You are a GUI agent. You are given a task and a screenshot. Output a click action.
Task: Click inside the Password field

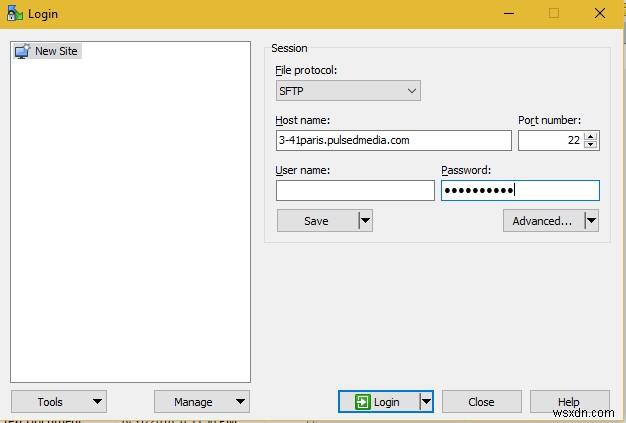[x=520, y=190]
